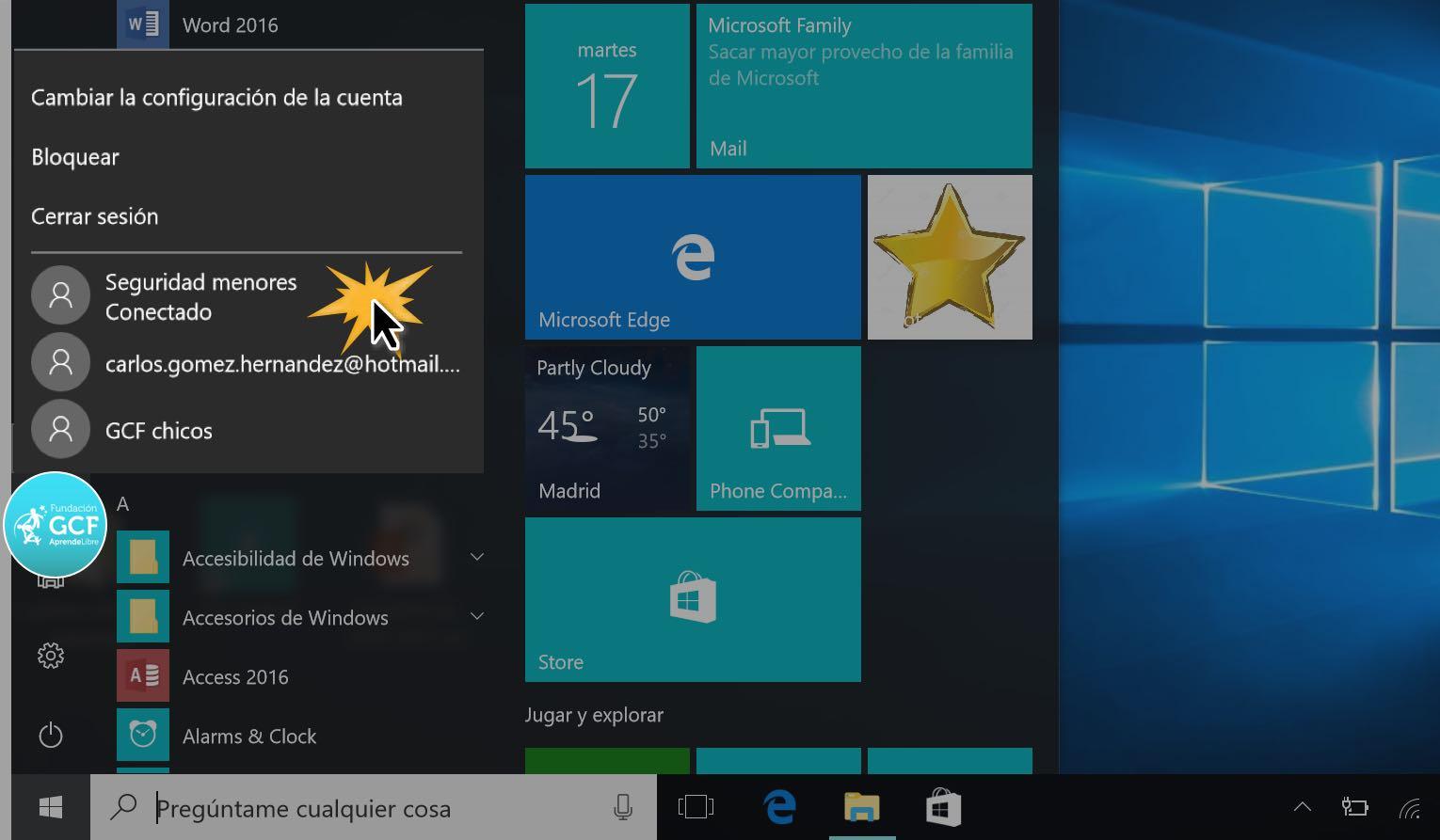This screenshot has width=1440, height=840.
Task: Click the GCF chicos avatar icon
Action: (x=61, y=430)
